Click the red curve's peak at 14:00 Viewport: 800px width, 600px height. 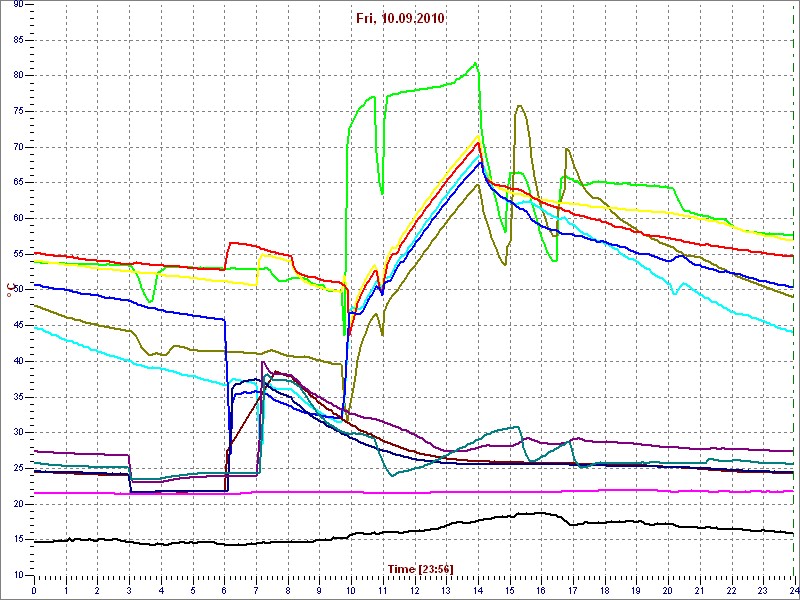tap(478, 142)
